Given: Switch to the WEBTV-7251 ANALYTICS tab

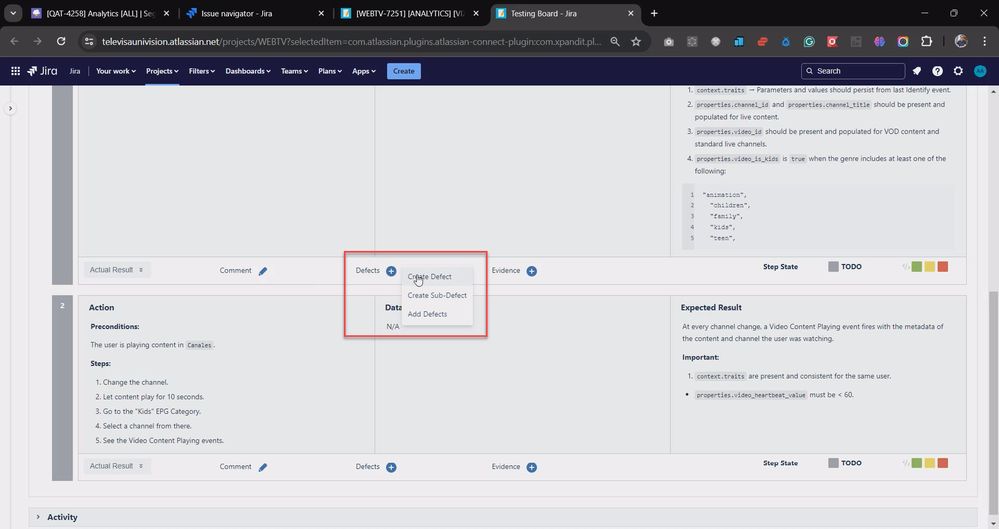Looking at the screenshot, I should 410,13.
